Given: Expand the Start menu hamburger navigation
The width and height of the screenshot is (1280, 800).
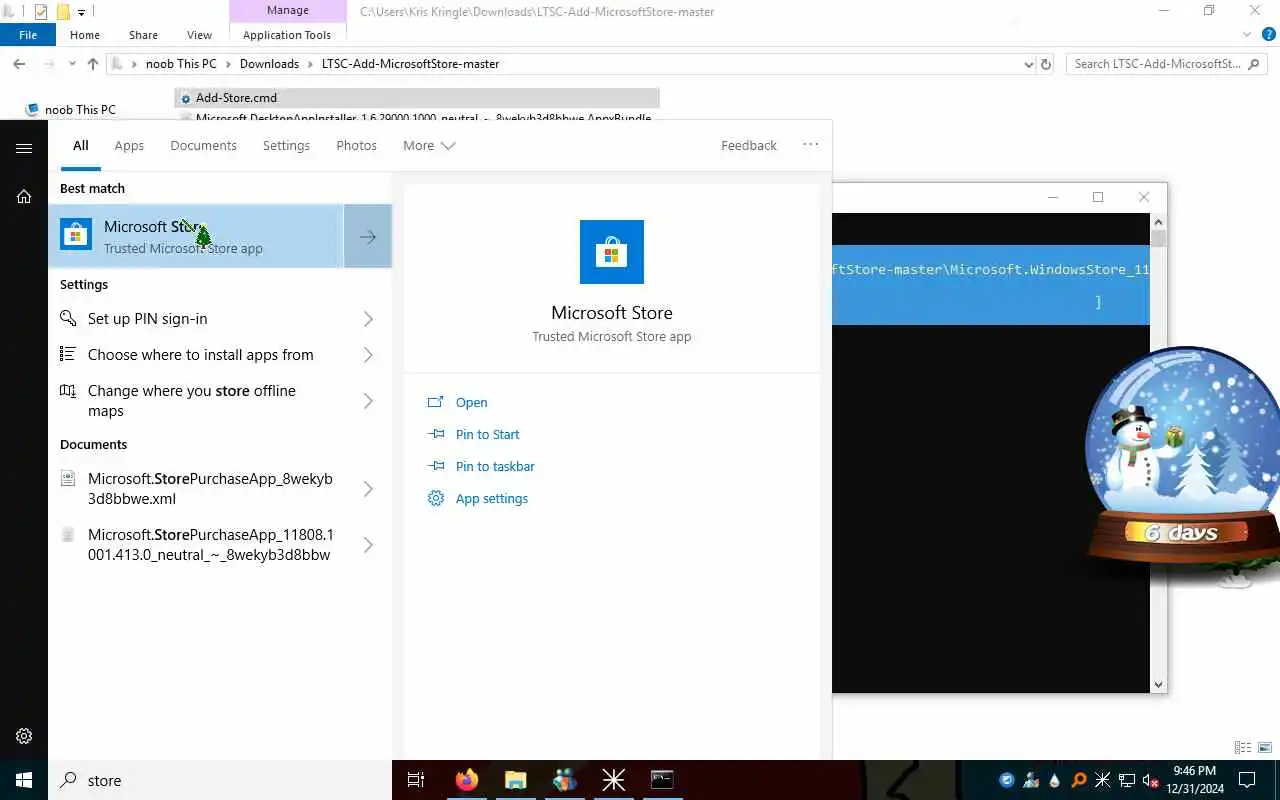Looking at the screenshot, I should [24, 148].
